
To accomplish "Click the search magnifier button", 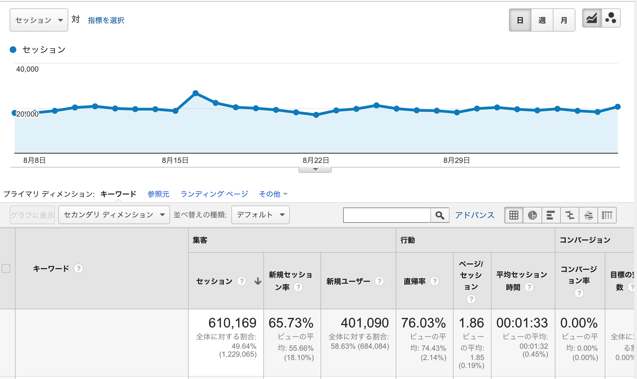I will [x=440, y=215].
